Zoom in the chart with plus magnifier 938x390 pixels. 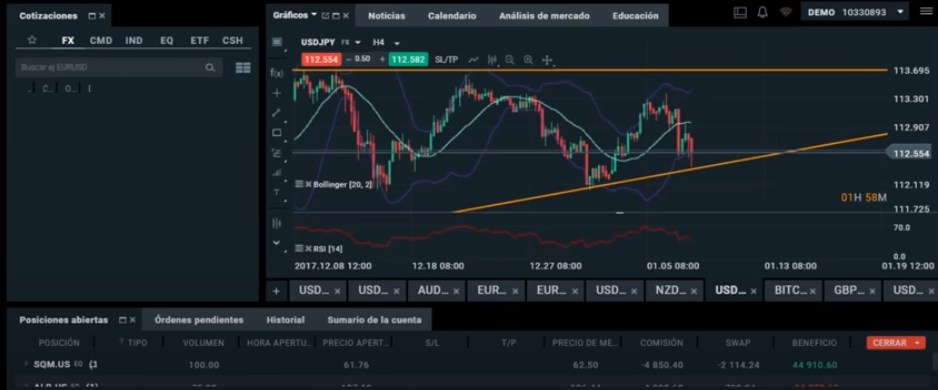point(528,60)
